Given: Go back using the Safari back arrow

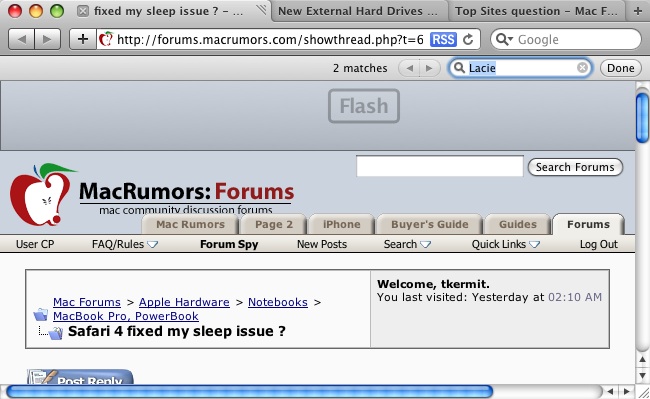Looking at the screenshot, I should pos(22,39).
